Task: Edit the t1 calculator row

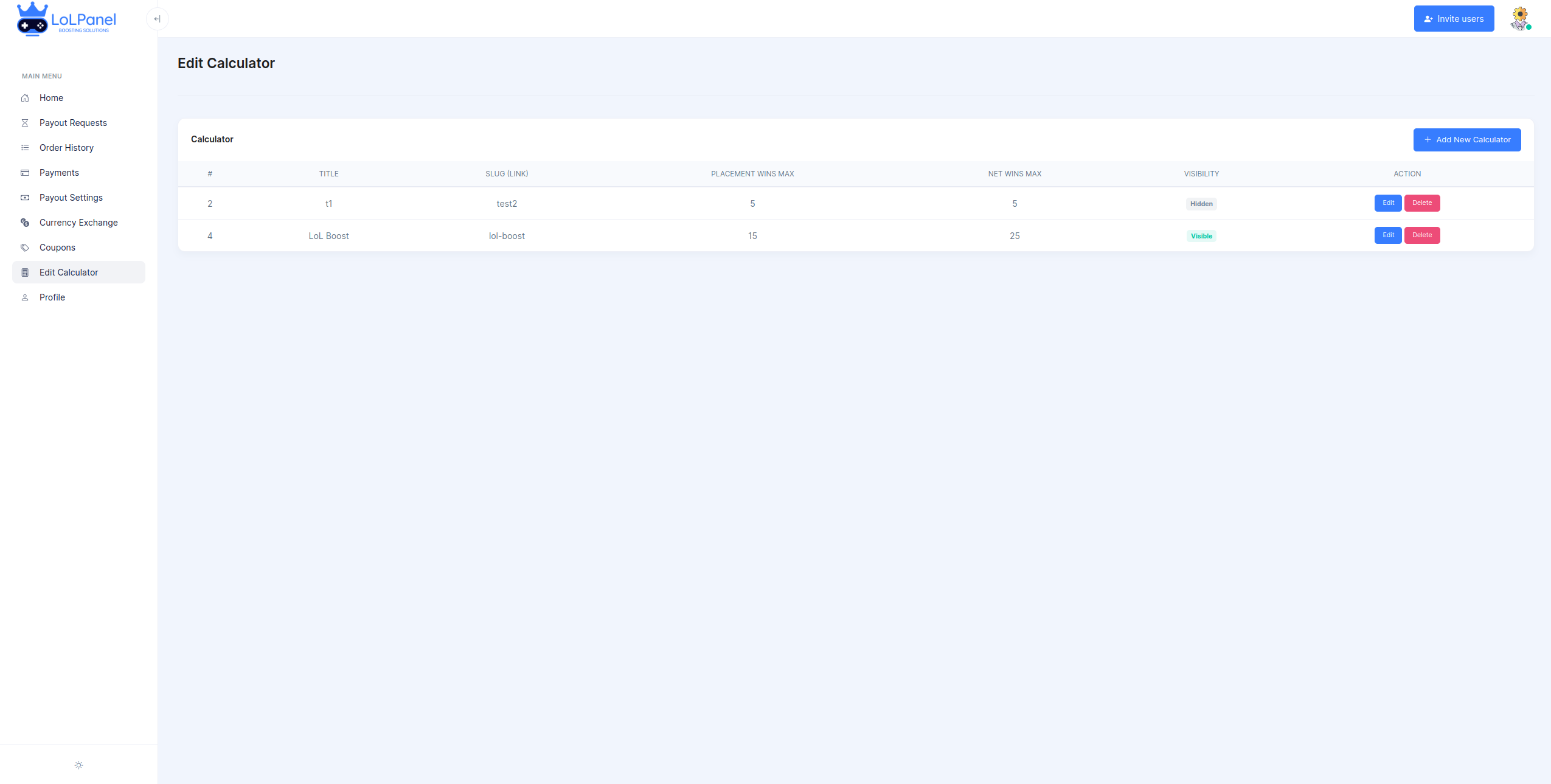Action: [1387, 203]
